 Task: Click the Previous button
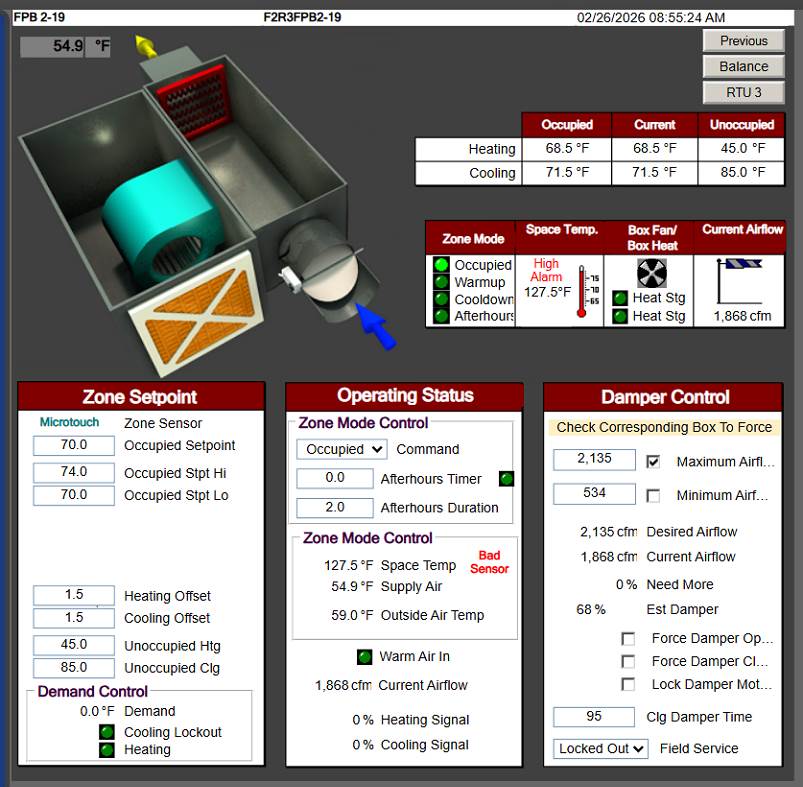coord(743,41)
